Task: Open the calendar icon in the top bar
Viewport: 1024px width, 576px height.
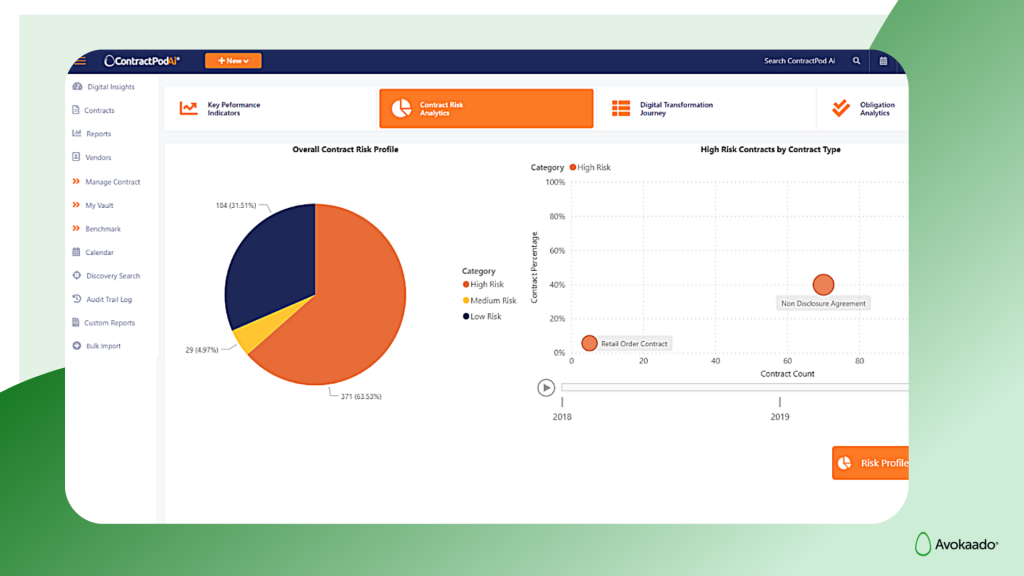Action: 884,61
